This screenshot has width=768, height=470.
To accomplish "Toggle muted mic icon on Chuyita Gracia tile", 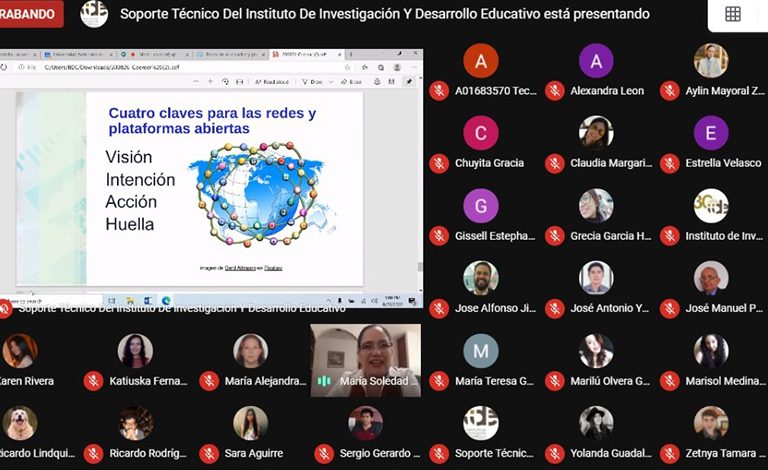I will [438, 163].
